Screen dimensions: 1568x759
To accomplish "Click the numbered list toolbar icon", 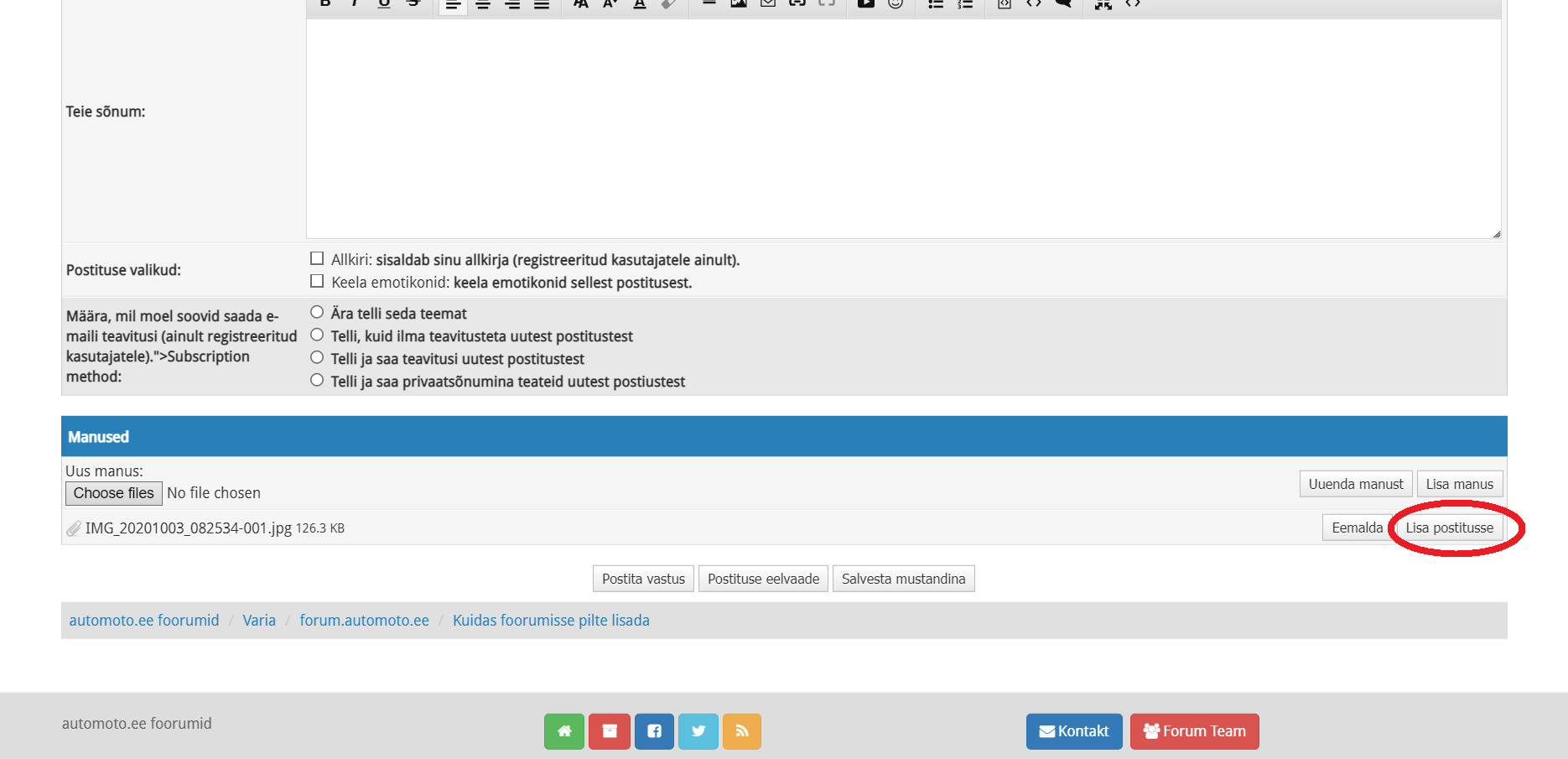I will [x=965, y=4].
